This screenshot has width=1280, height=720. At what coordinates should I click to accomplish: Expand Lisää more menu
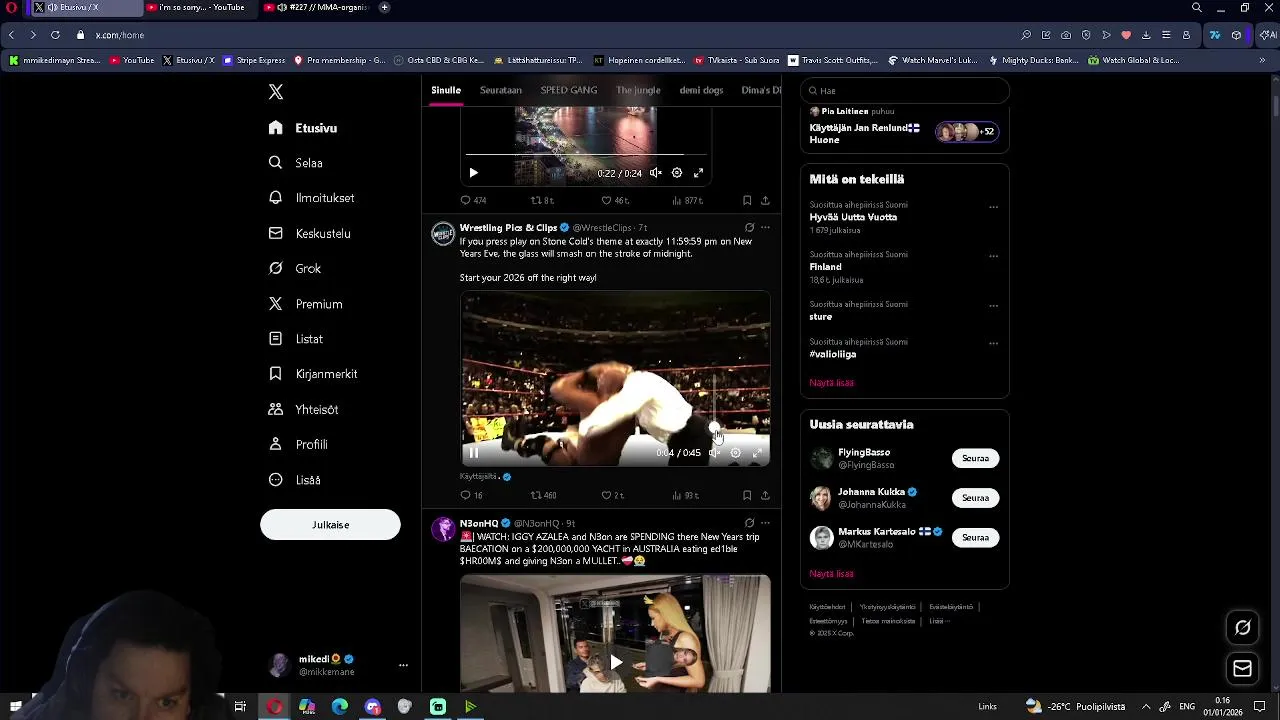[x=295, y=480]
